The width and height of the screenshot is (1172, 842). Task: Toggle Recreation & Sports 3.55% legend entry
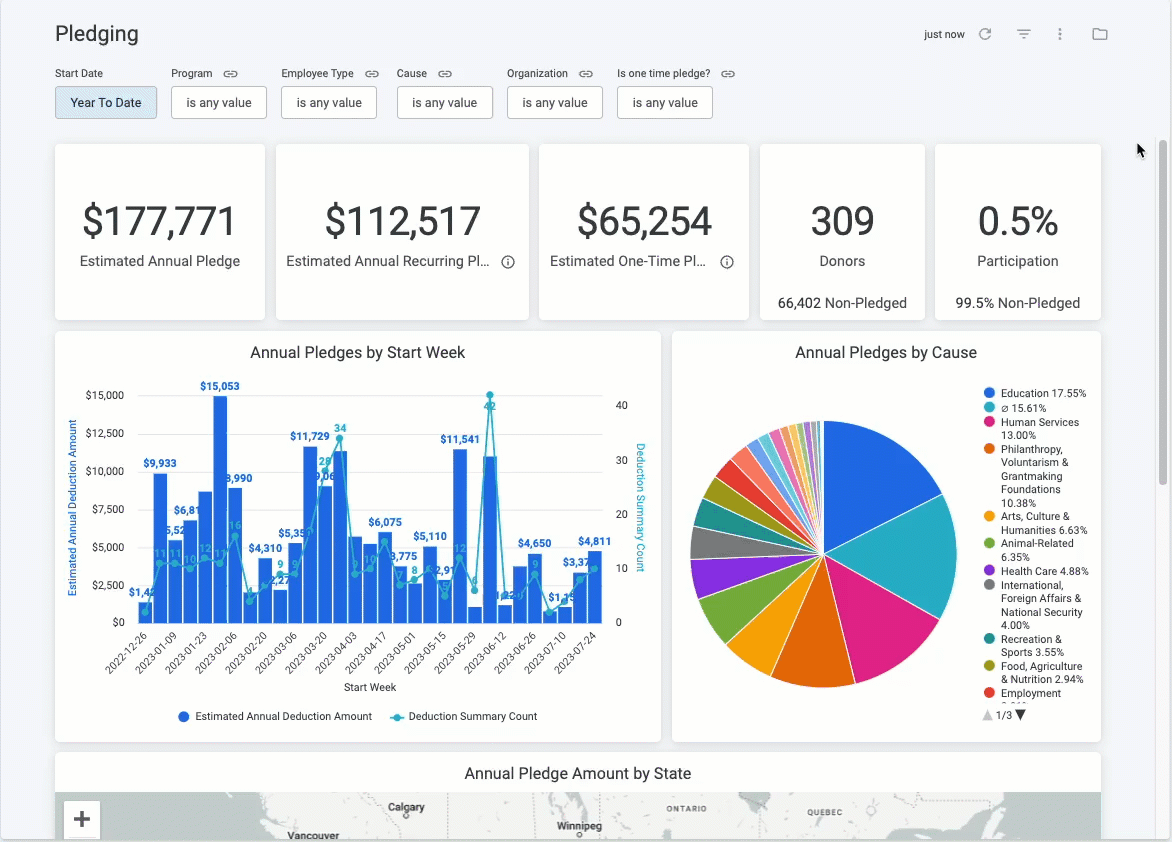[x=1024, y=645]
